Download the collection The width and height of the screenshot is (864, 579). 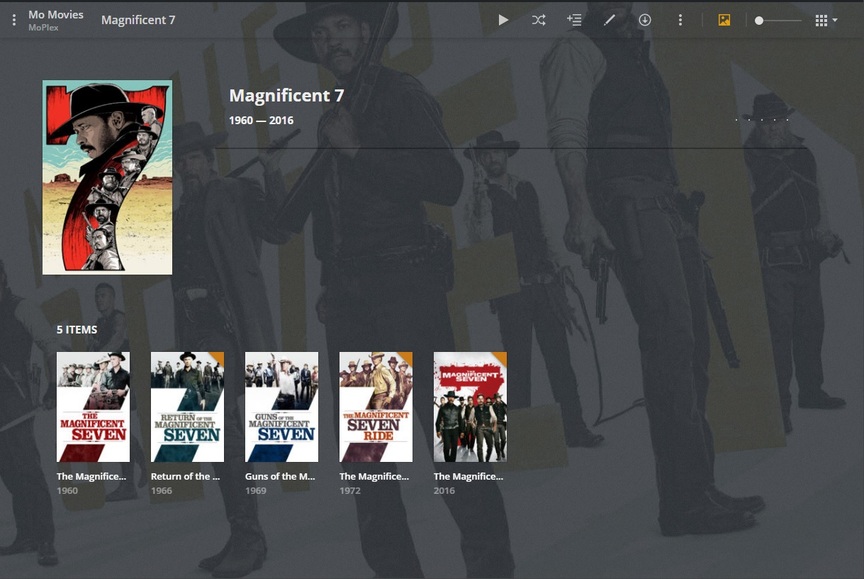pyautogui.click(x=645, y=20)
